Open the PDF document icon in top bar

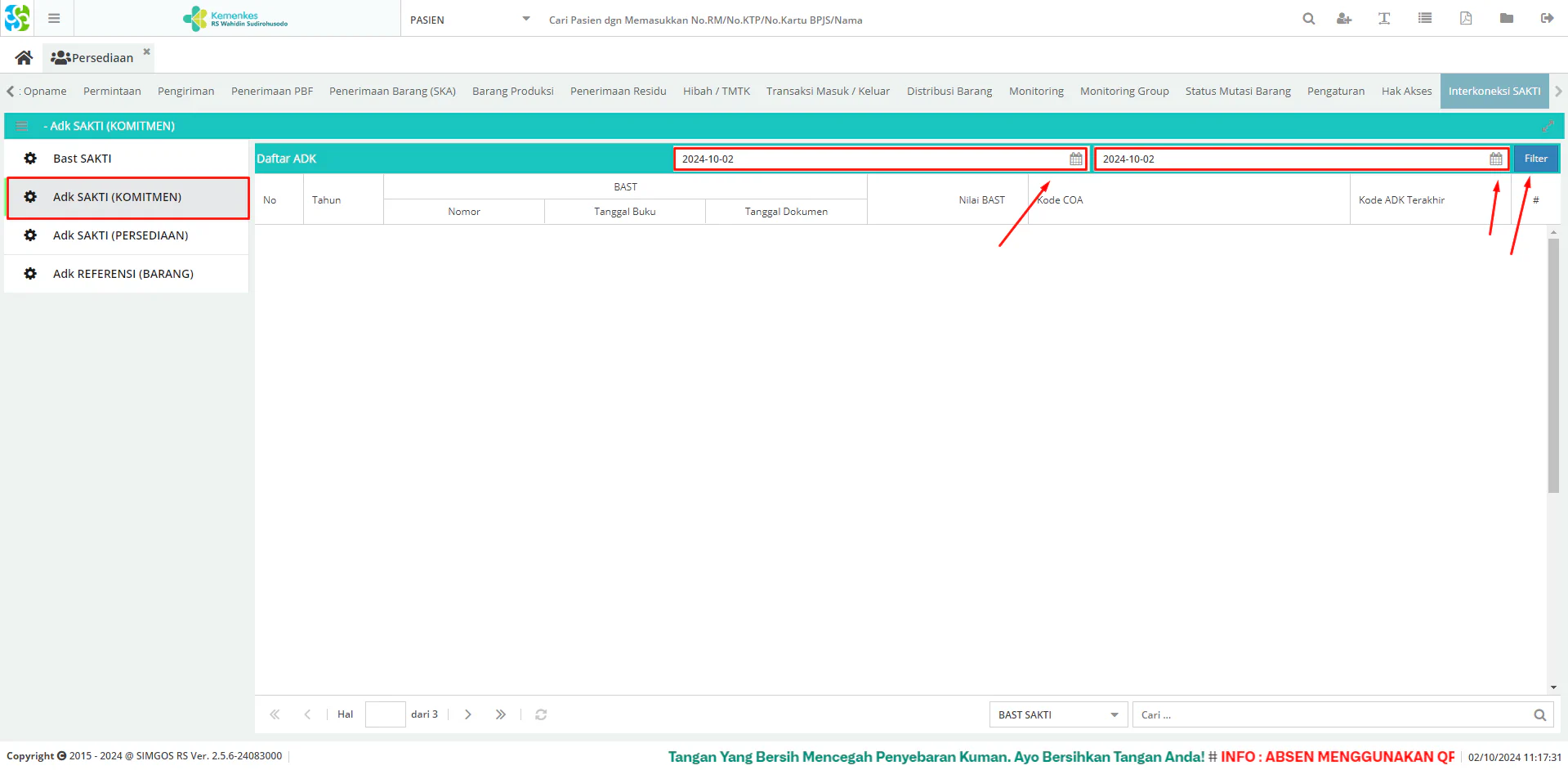[x=1466, y=19]
